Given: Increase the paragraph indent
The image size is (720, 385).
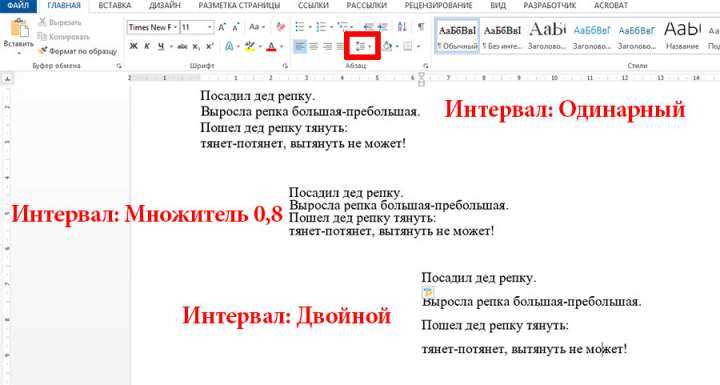Looking at the screenshot, I should [382, 27].
